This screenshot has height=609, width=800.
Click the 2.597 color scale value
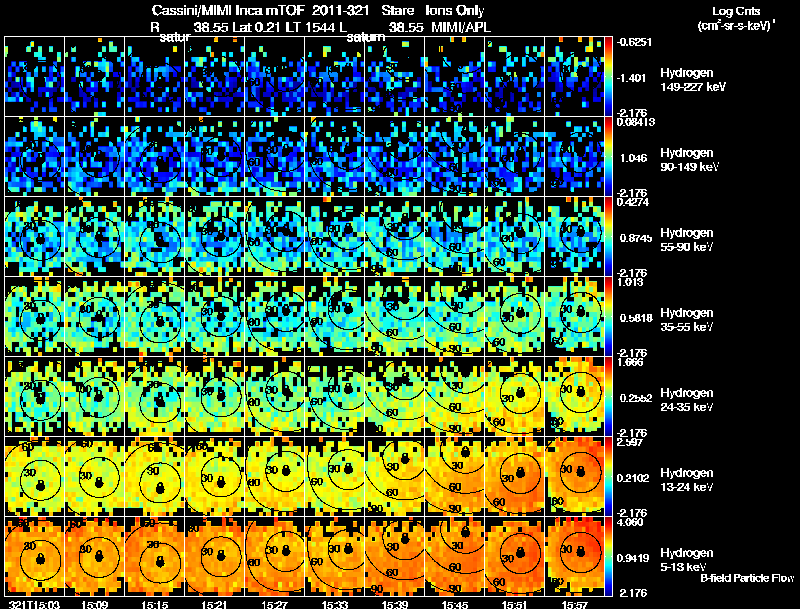point(631,442)
